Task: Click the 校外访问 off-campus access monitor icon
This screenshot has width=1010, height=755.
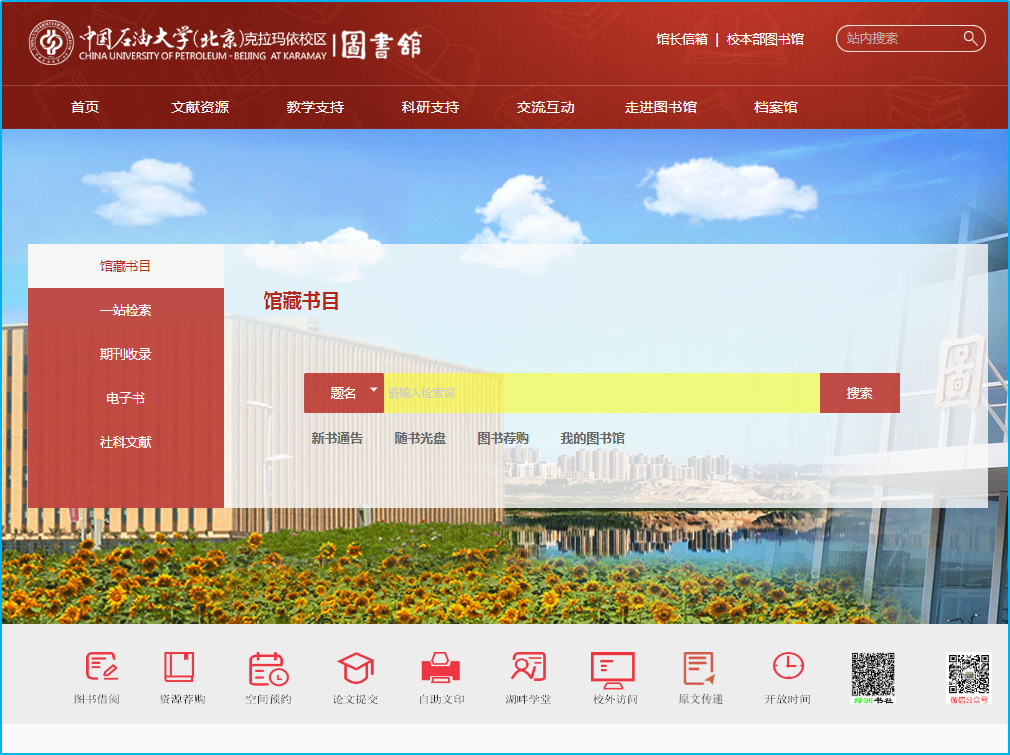Action: click(613, 667)
